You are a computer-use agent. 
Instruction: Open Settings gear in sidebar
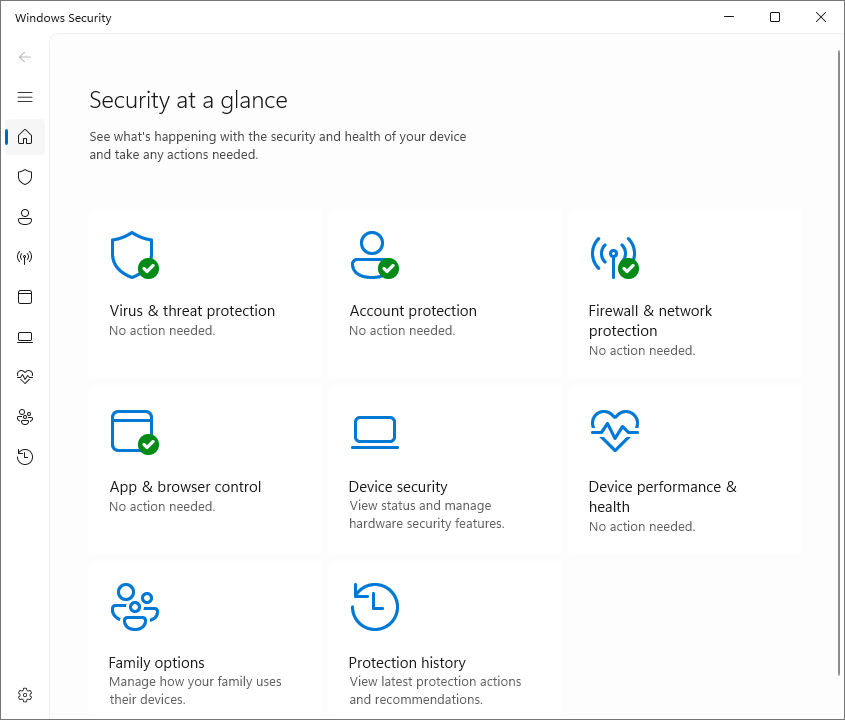click(x=25, y=695)
